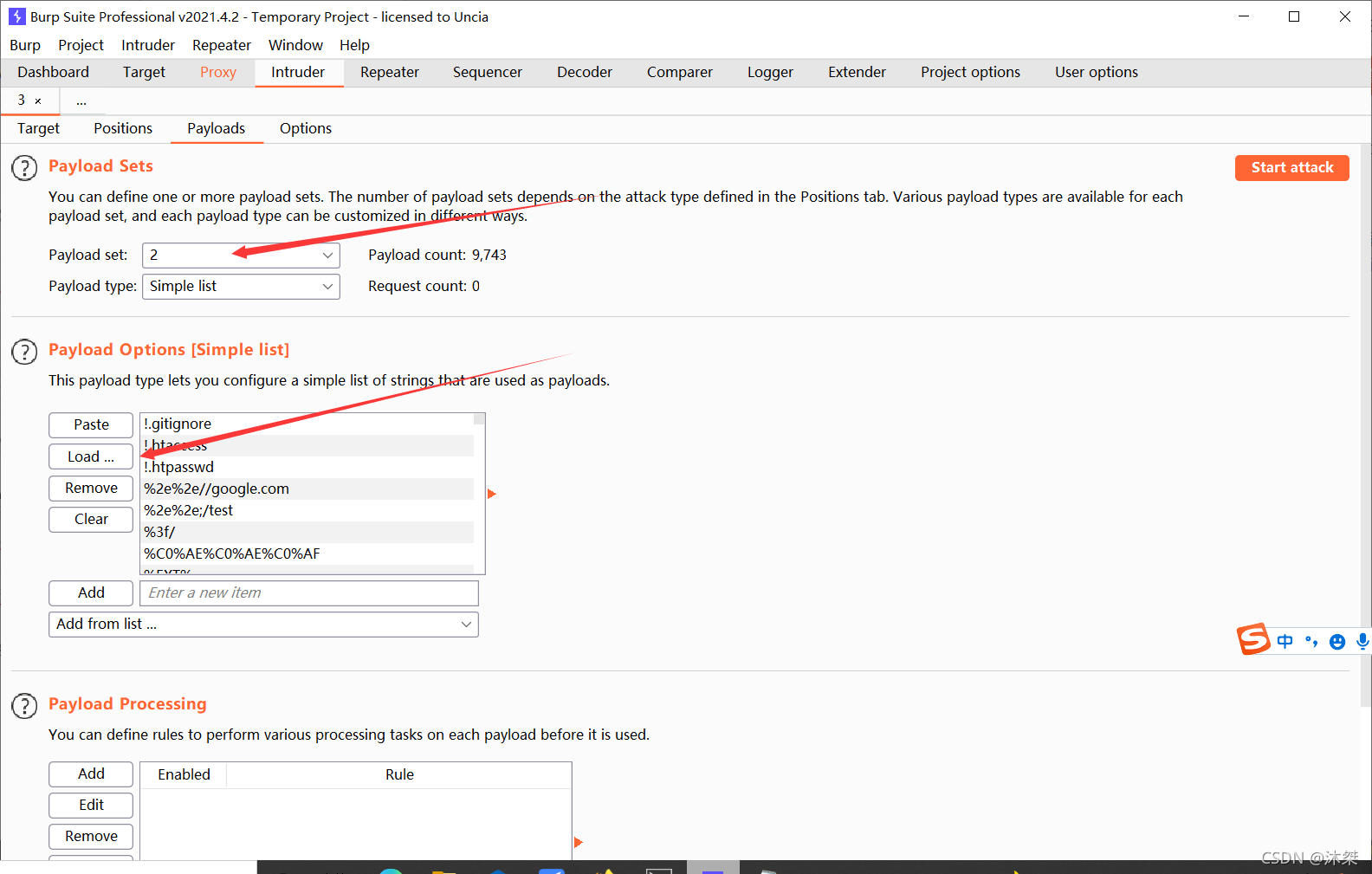Click the Load ... button

[91, 457]
